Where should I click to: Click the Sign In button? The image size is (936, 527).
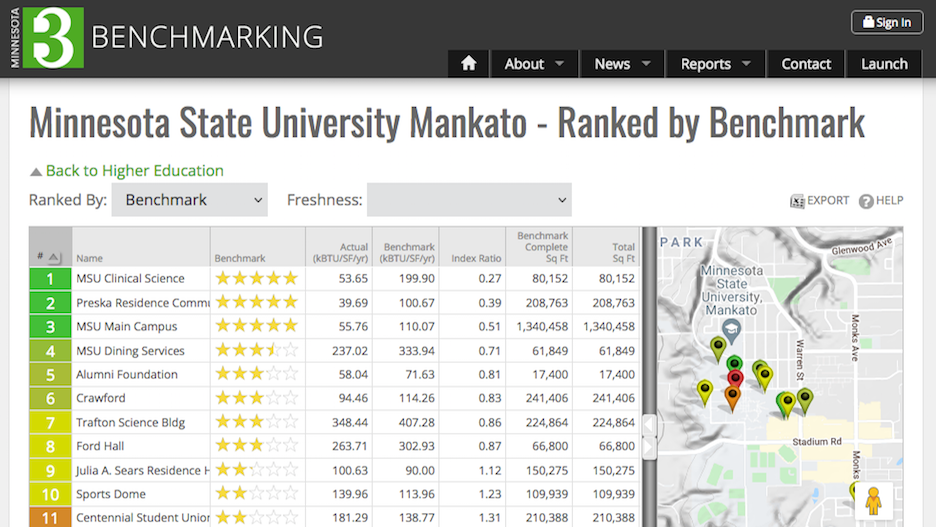coord(887,23)
